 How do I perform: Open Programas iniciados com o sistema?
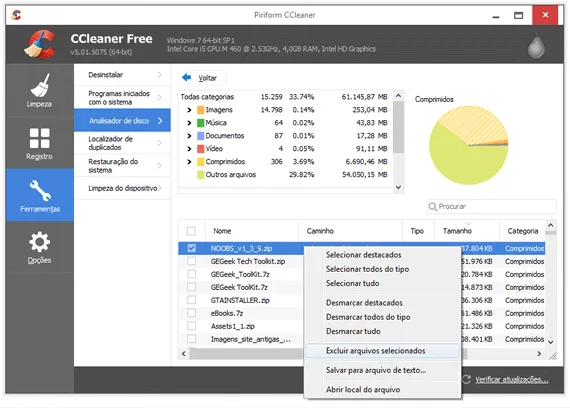(122, 97)
